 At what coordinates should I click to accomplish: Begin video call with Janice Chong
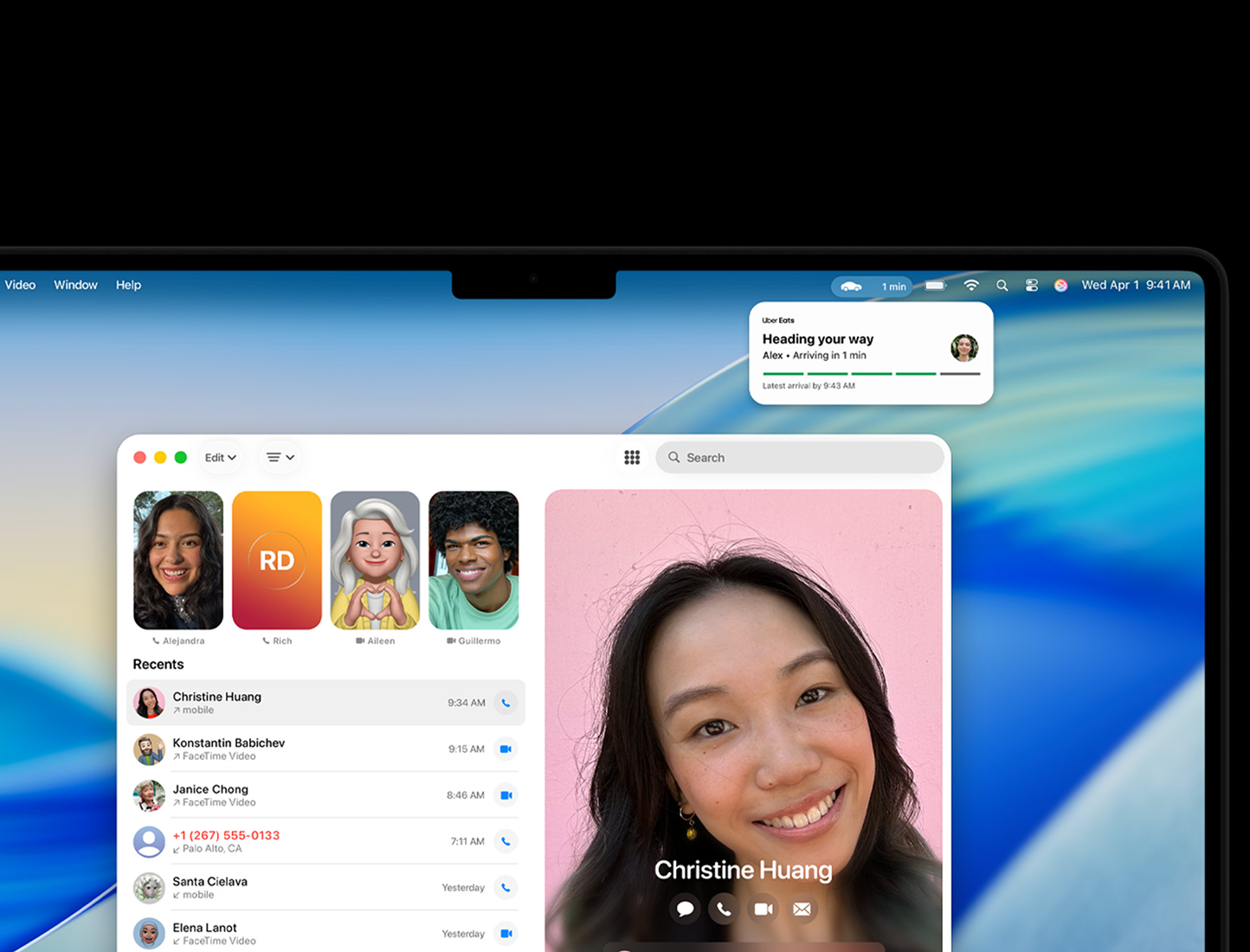click(x=506, y=794)
